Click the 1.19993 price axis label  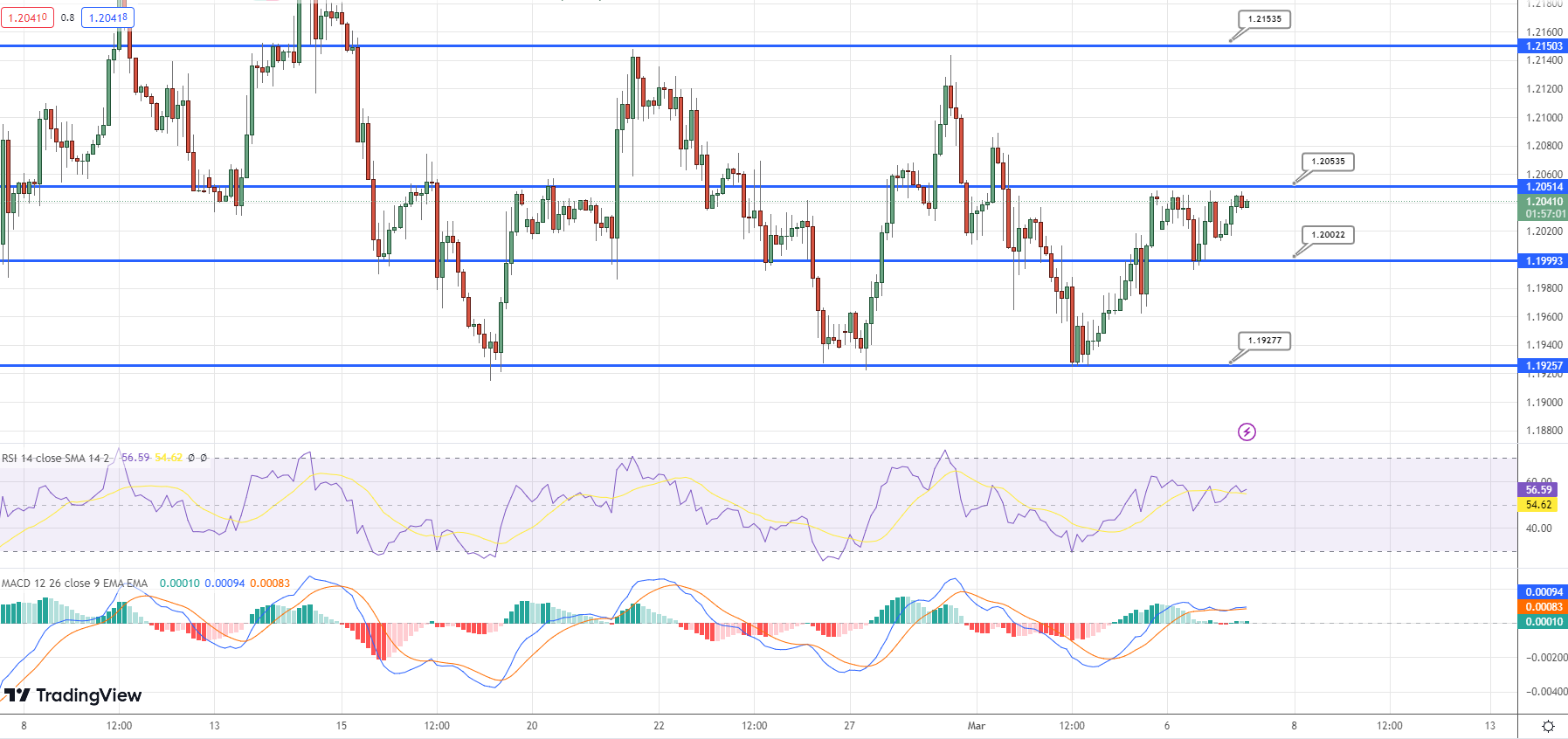(x=1544, y=261)
